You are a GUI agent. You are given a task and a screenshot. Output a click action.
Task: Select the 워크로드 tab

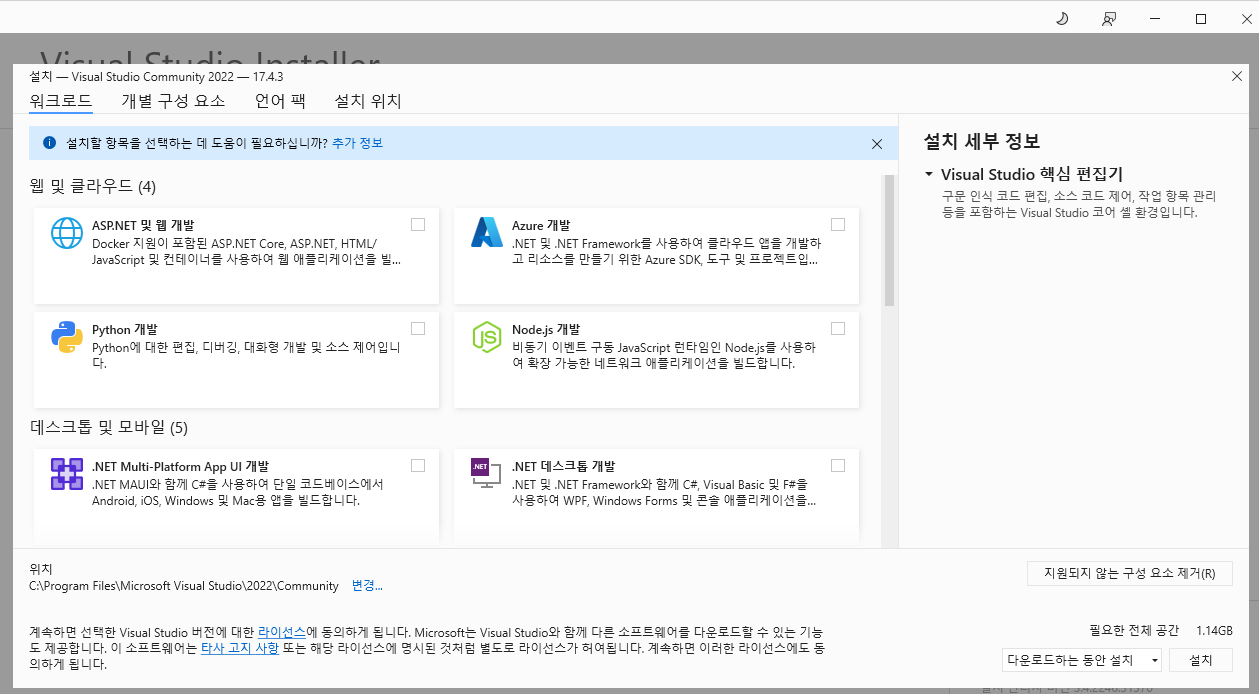tap(61, 101)
